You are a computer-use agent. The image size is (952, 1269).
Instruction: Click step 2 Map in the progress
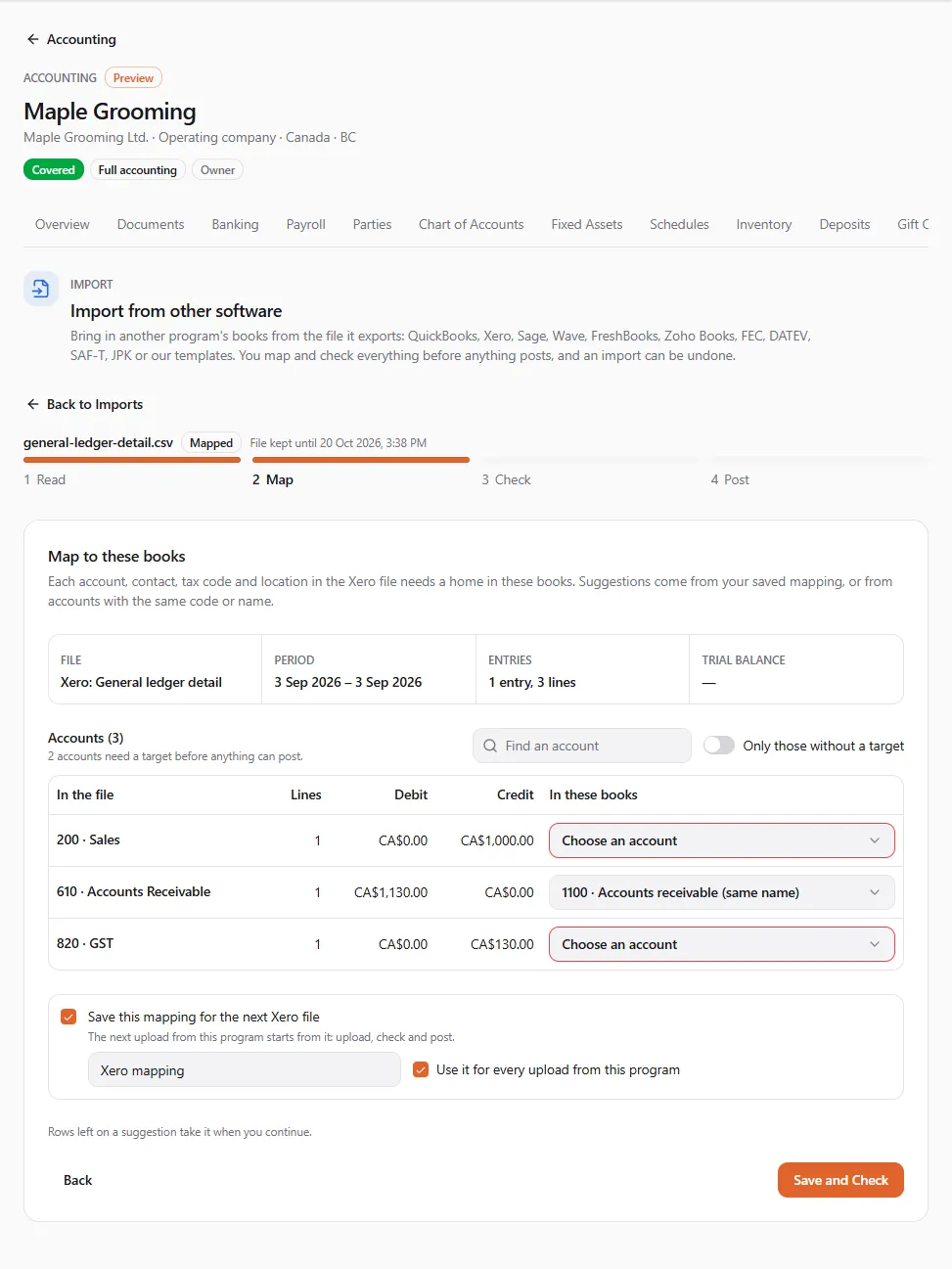(x=273, y=479)
